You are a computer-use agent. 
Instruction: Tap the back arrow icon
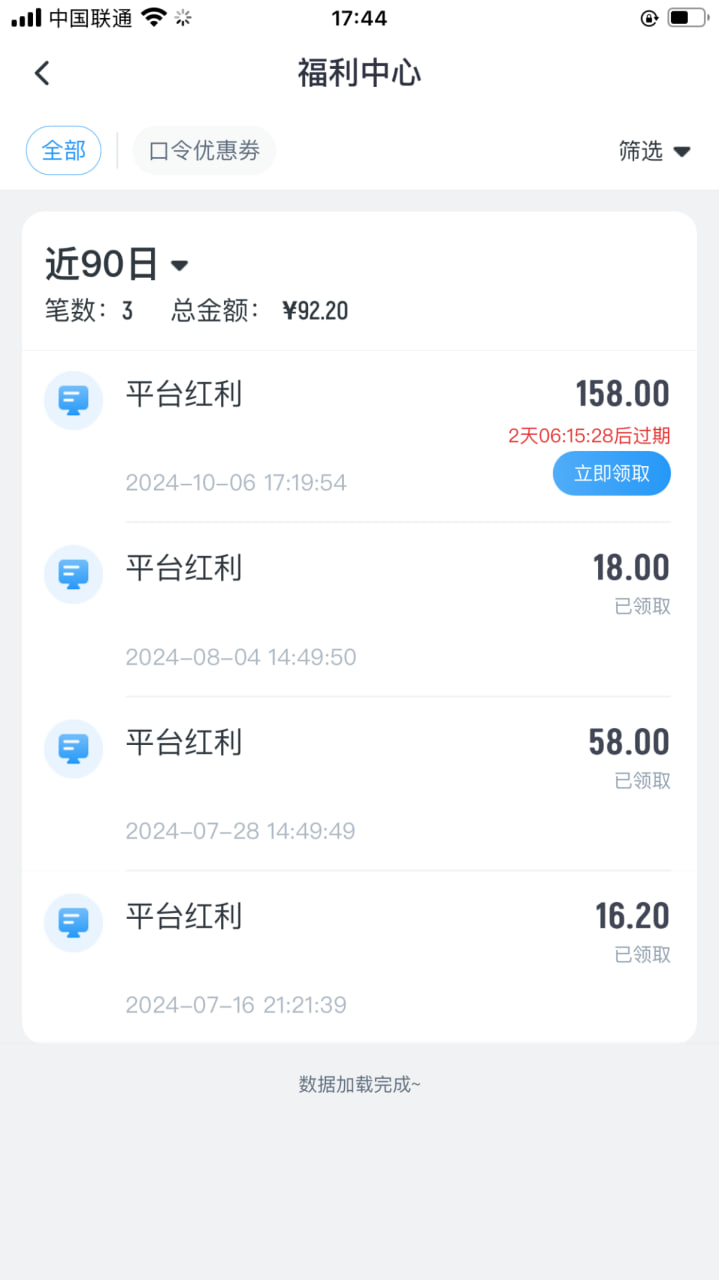pos(42,73)
